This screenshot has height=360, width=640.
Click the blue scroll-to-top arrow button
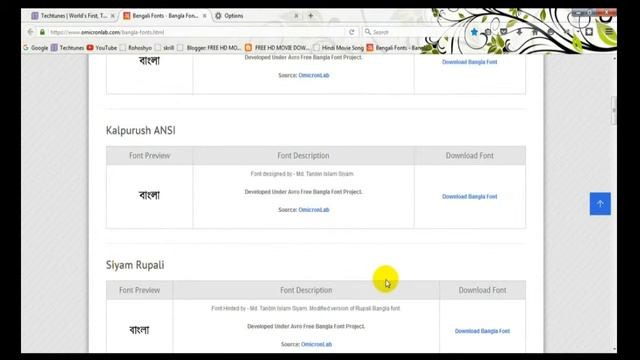[600, 204]
